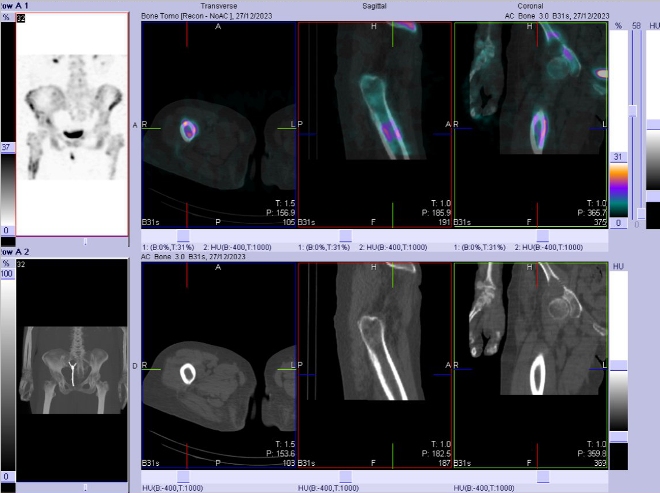The width and height of the screenshot is (660, 493).
Task: Click the frame number 32 on CT MIP
Action: point(21,264)
